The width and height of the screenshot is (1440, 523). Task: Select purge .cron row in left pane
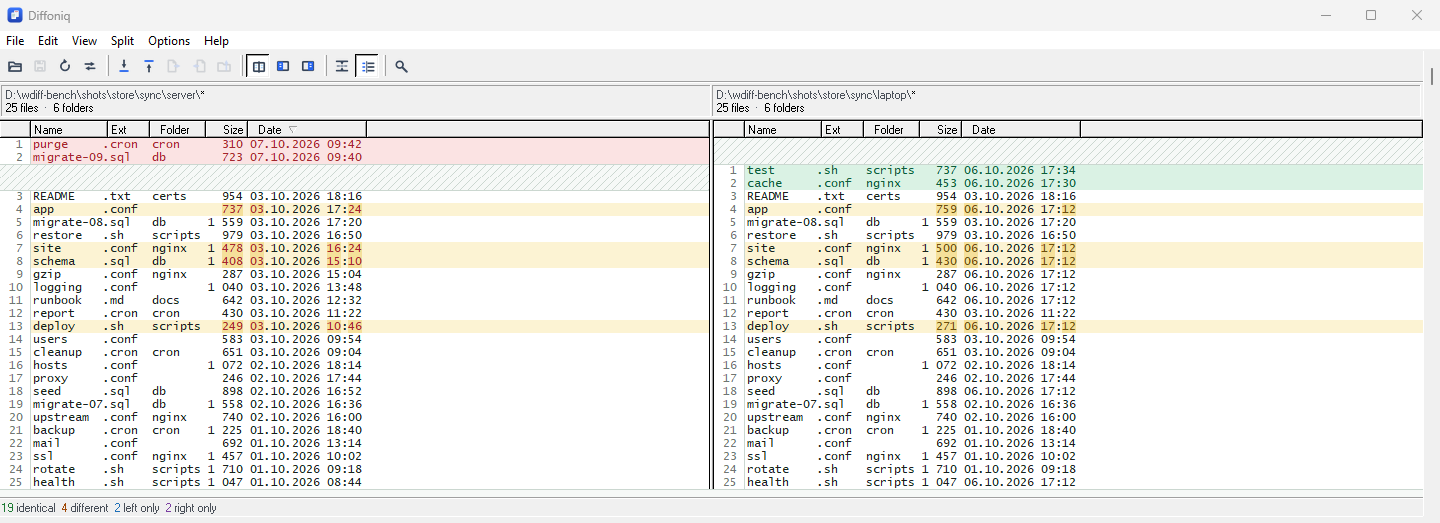(x=354, y=144)
